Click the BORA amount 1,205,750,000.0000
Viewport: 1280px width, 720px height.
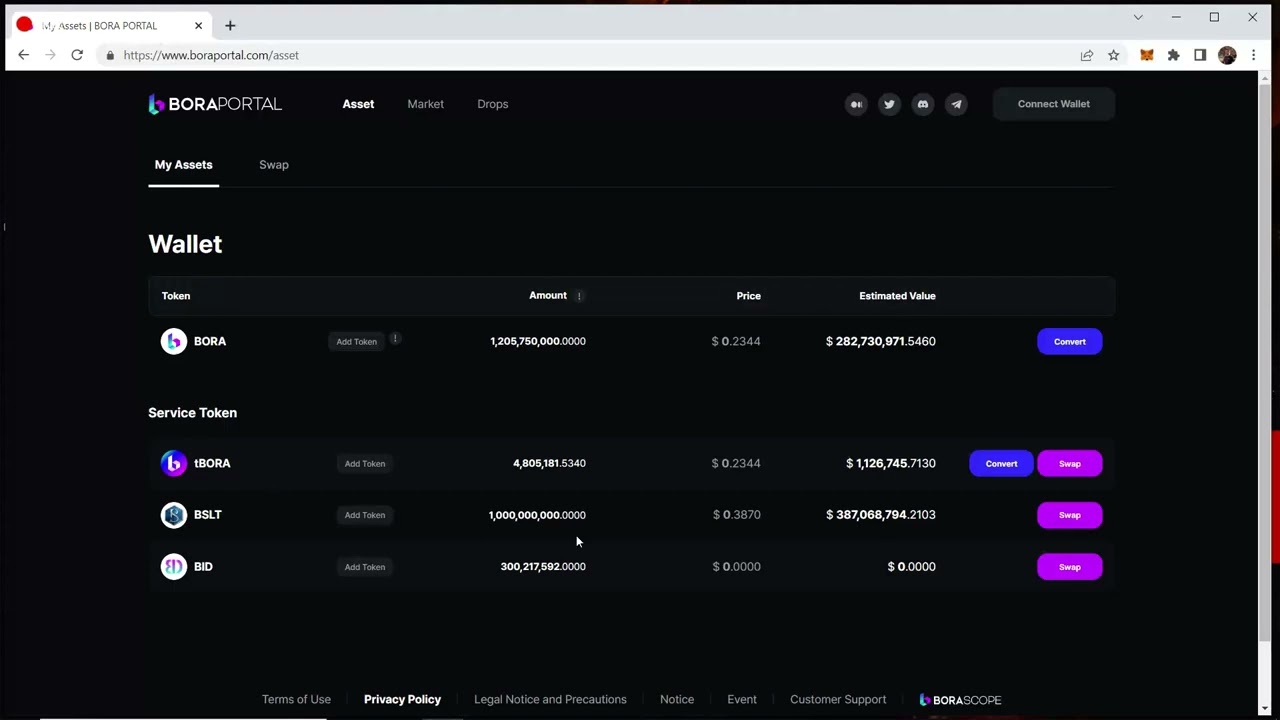(x=538, y=342)
